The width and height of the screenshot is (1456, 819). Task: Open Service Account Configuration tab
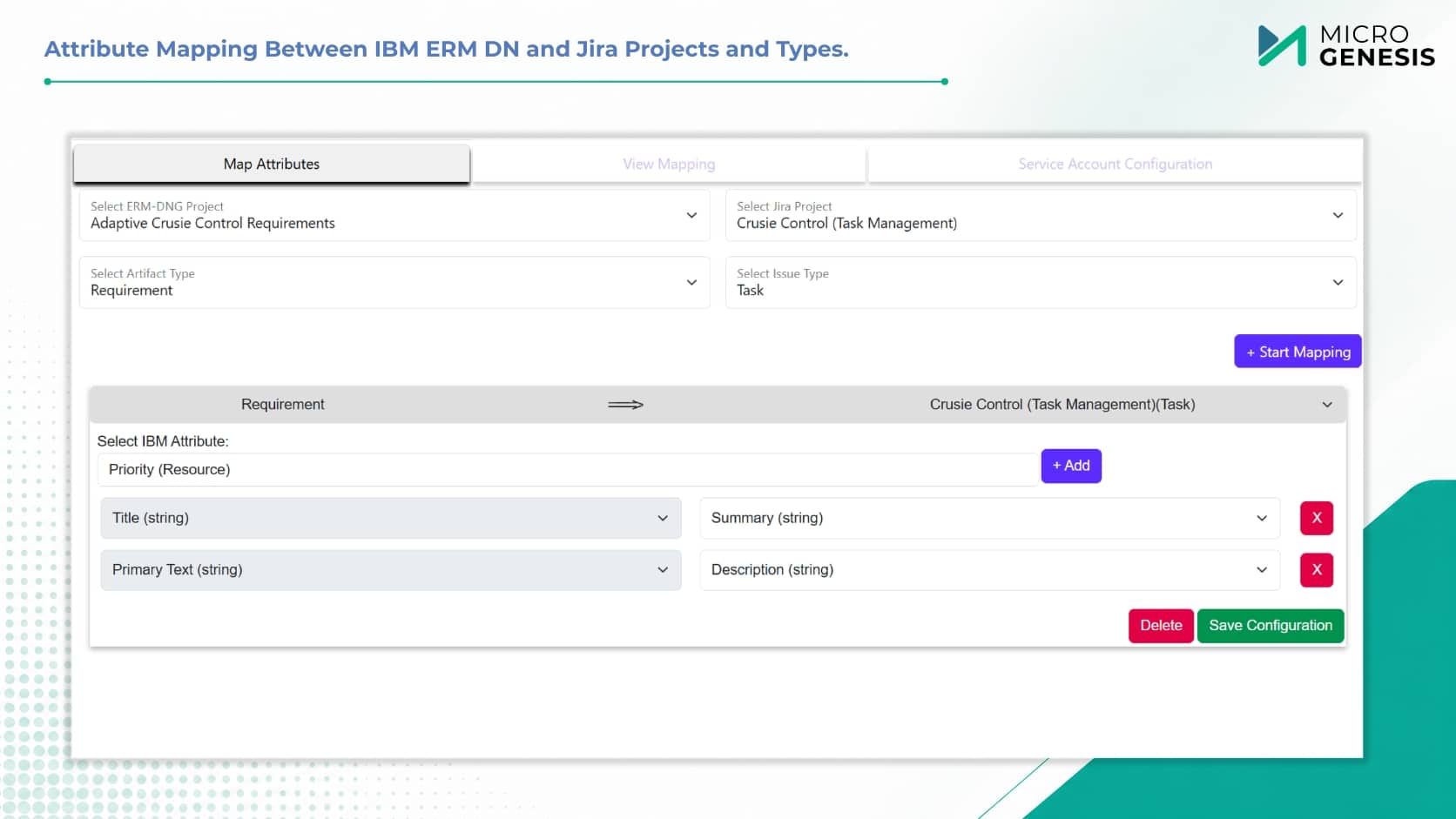pos(1115,164)
